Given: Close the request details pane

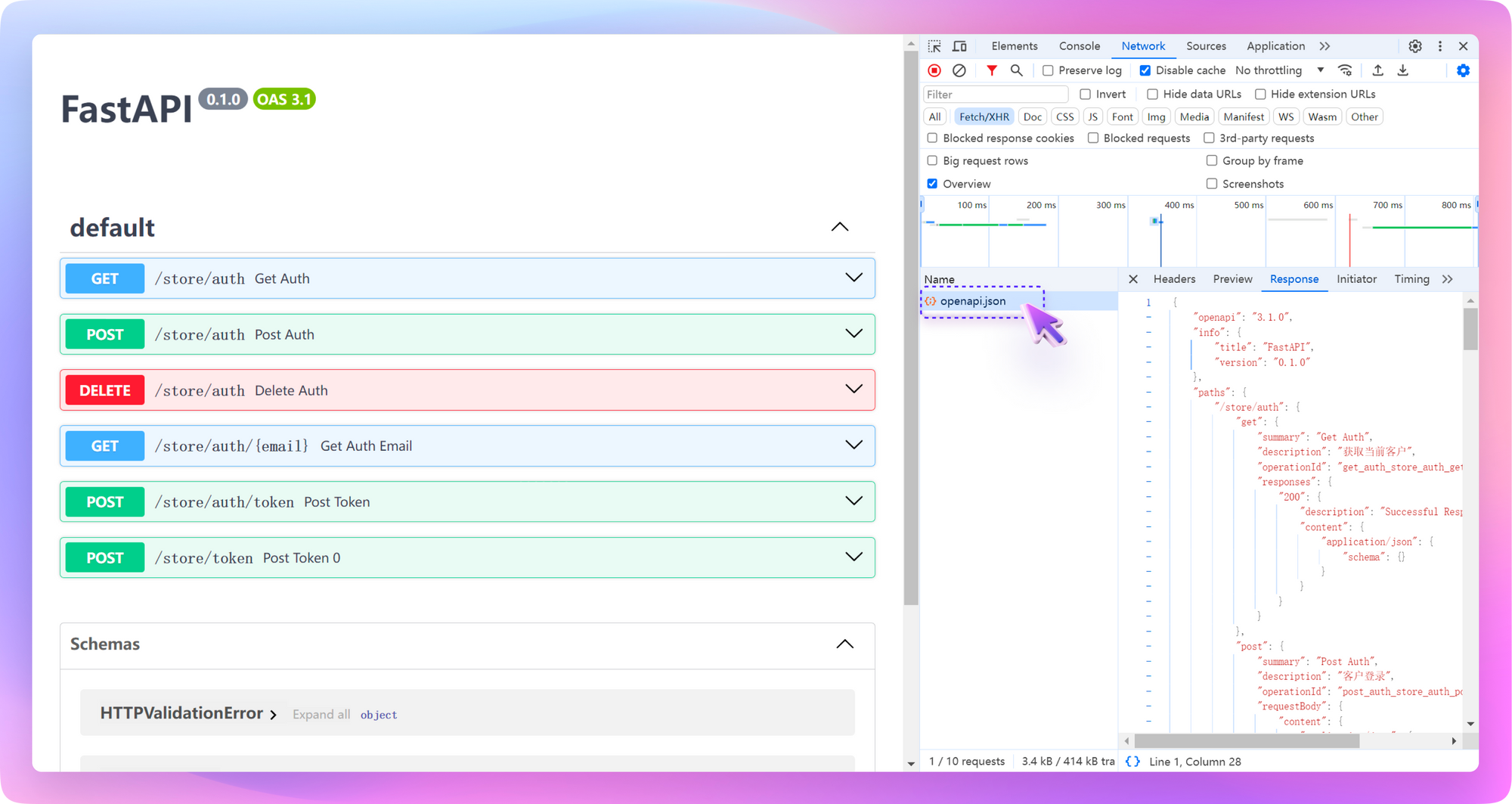Looking at the screenshot, I should coord(1133,279).
